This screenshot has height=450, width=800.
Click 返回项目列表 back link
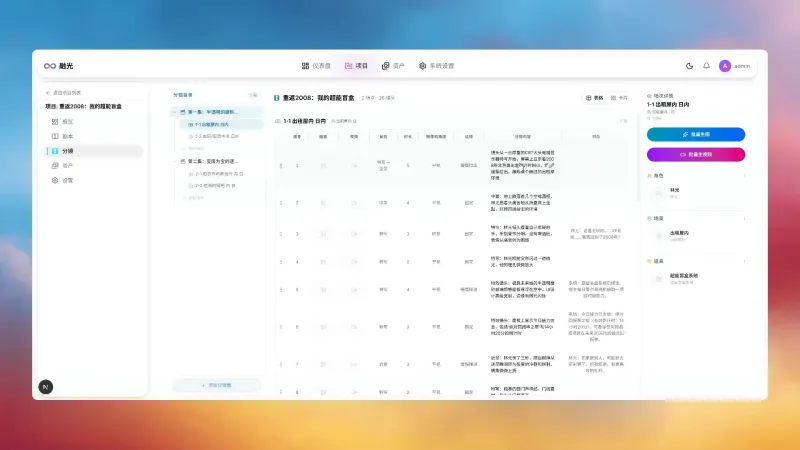click(x=64, y=93)
